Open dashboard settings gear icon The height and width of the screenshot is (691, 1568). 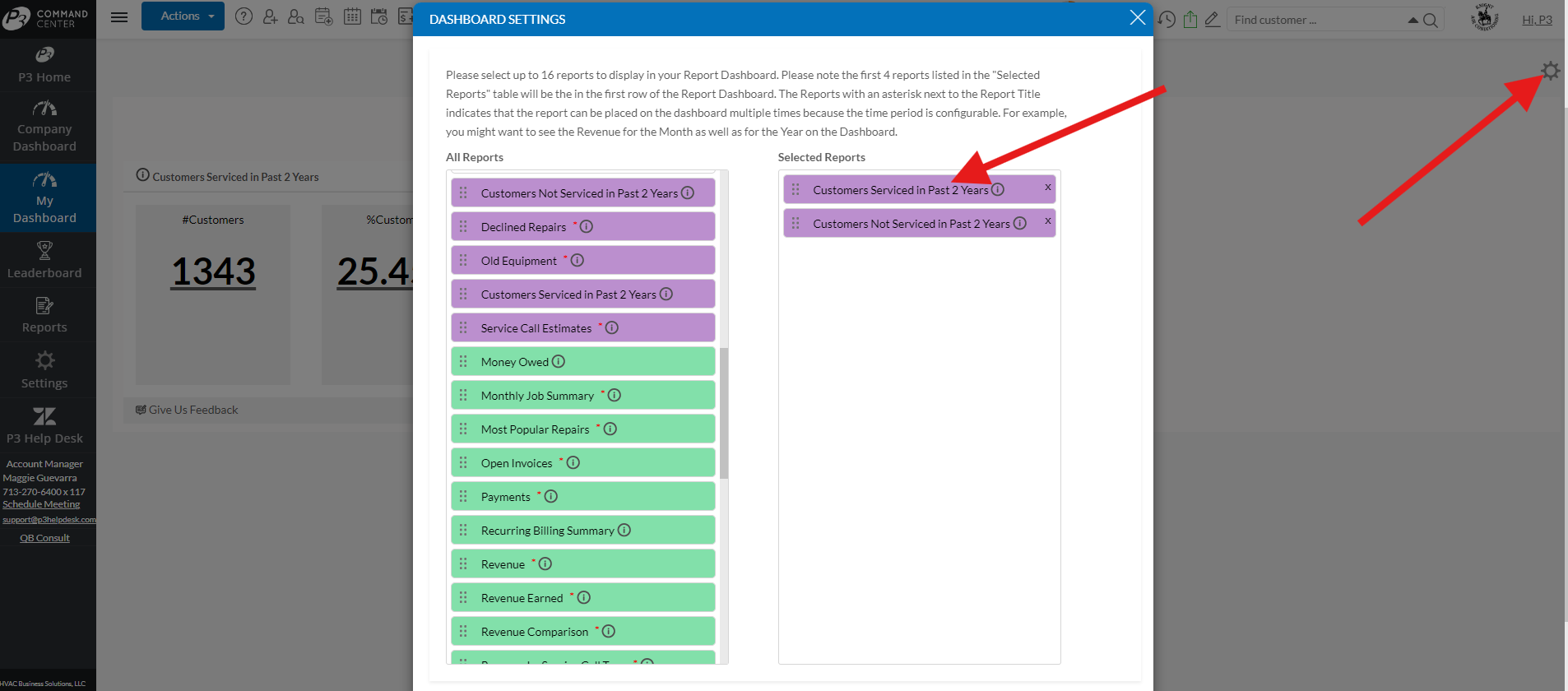(x=1550, y=72)
